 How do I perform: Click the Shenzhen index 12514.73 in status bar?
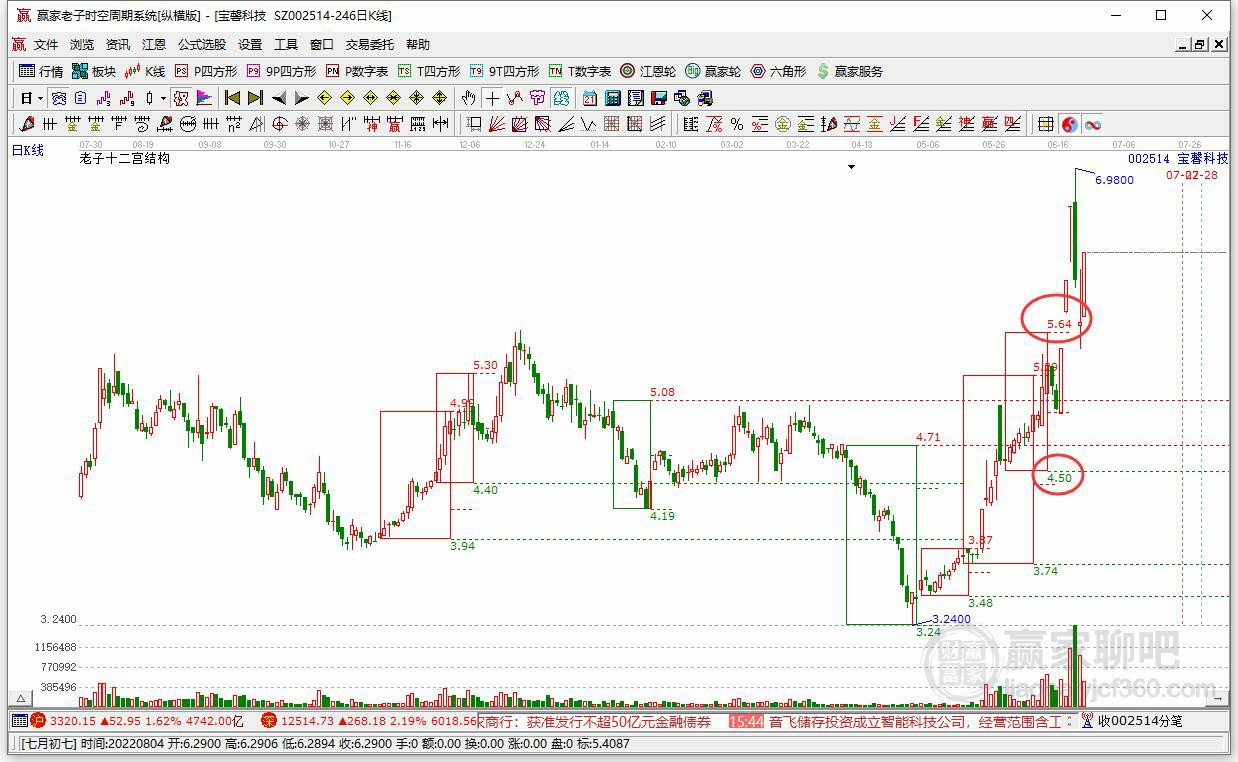(309, 721)
